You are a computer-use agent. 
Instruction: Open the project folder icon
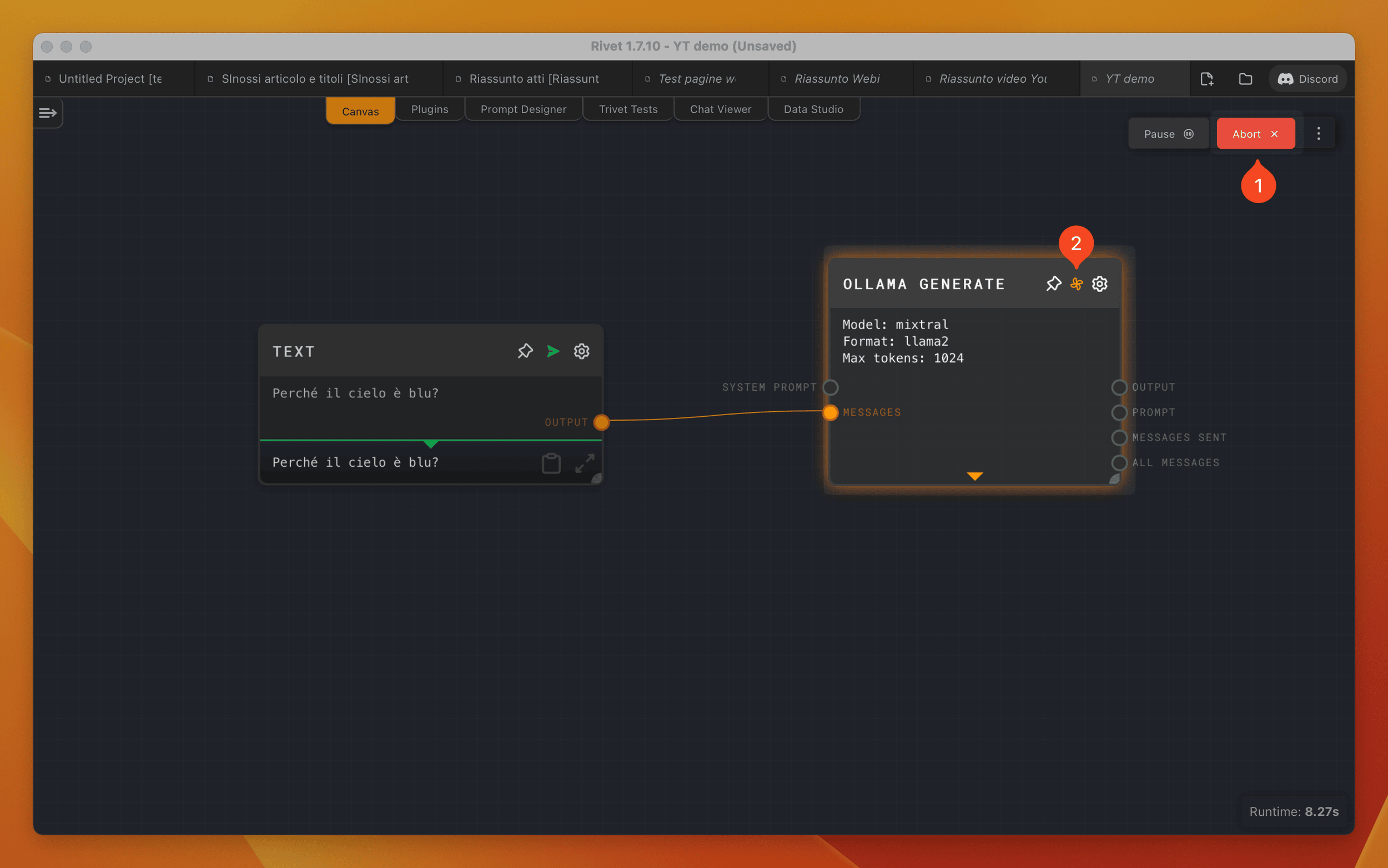pos(1245,79)
